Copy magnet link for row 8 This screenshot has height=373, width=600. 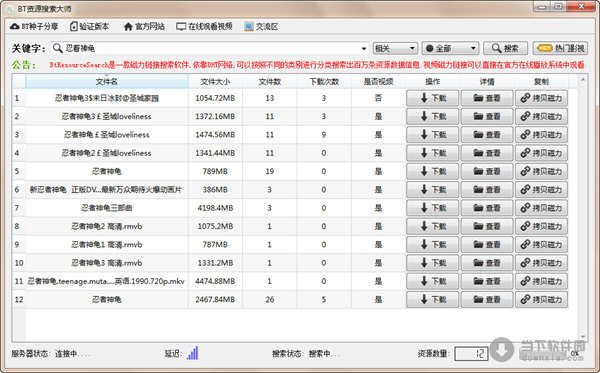click(x=541, y=226)
